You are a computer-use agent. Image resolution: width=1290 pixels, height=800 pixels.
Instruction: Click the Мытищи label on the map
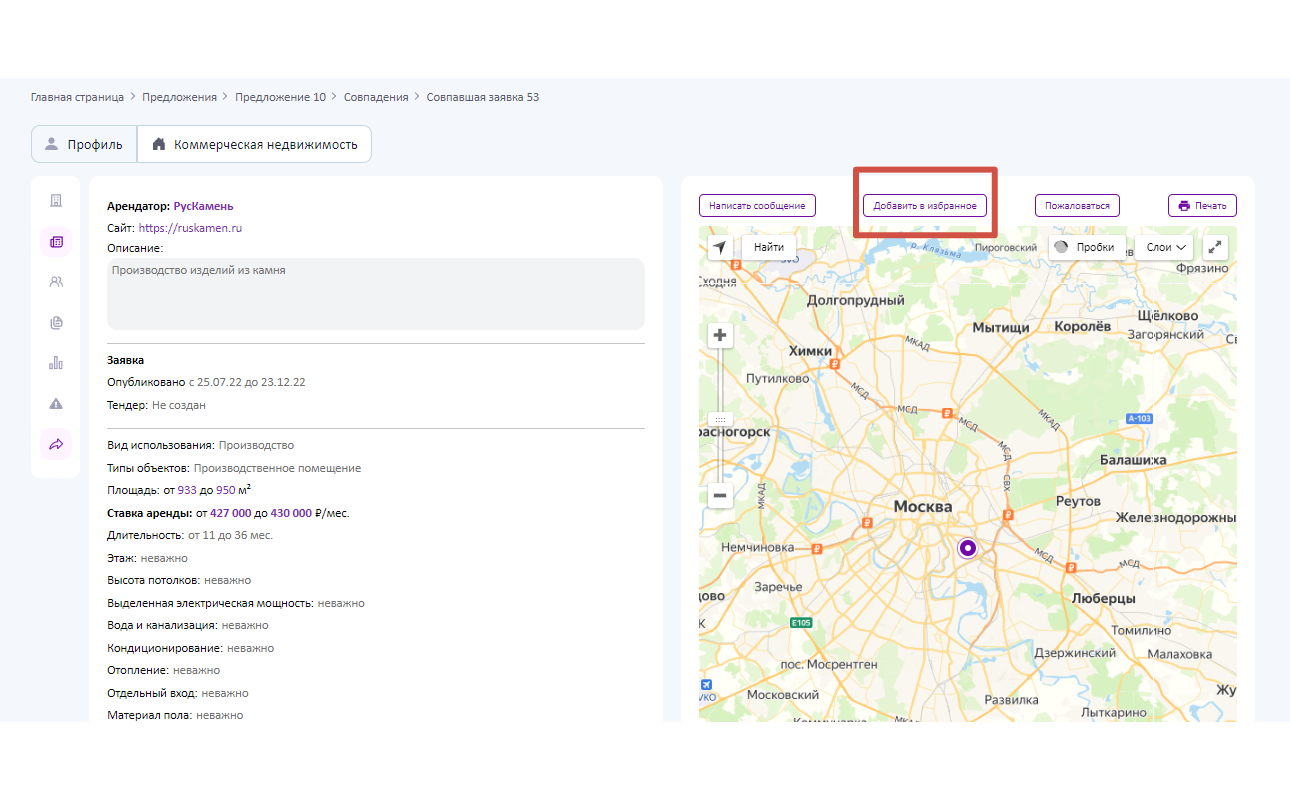[1001, 327]
